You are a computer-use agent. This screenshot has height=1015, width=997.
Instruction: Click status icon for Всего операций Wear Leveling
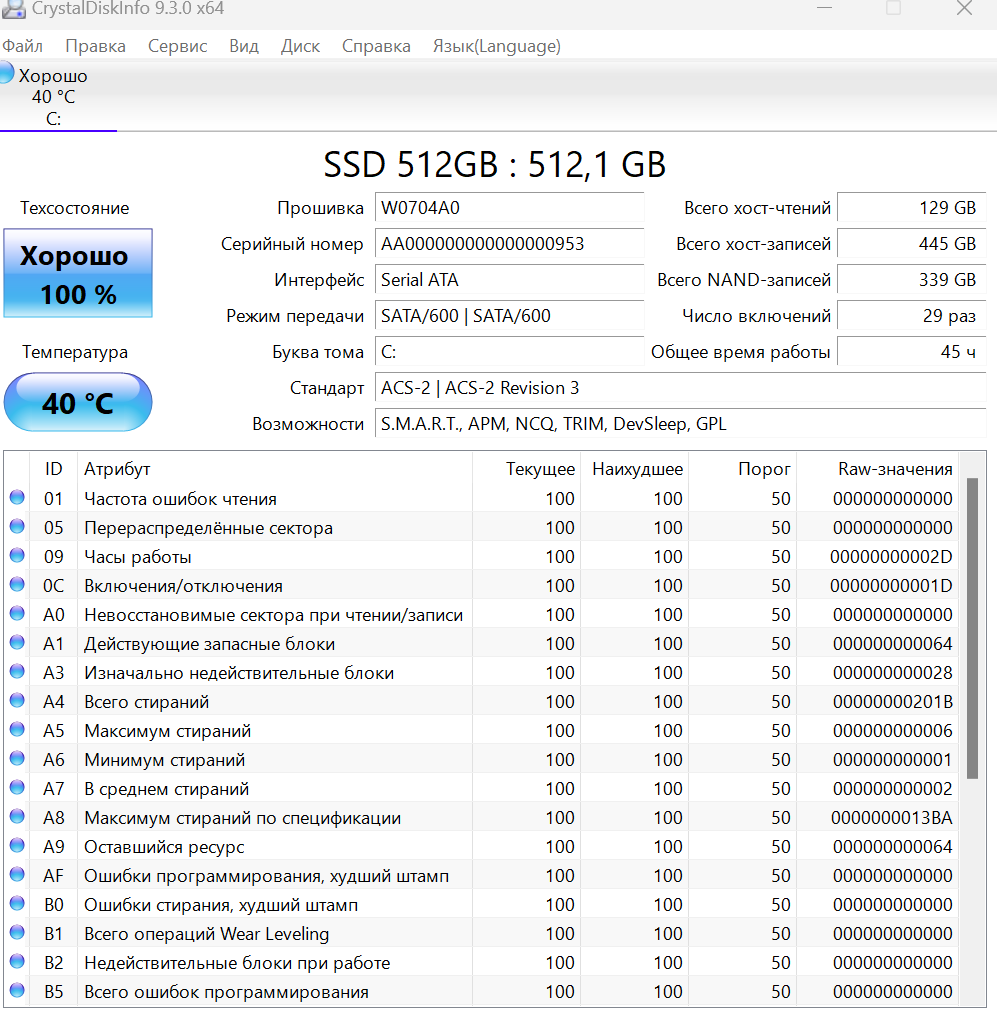point(17,933)
